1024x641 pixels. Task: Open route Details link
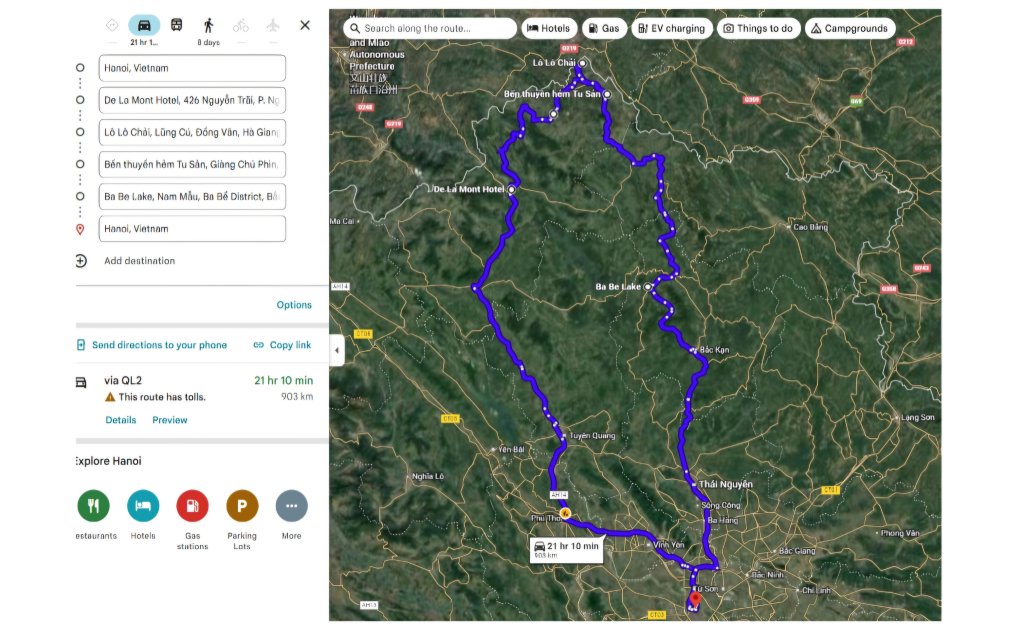(x=121, y=420)
